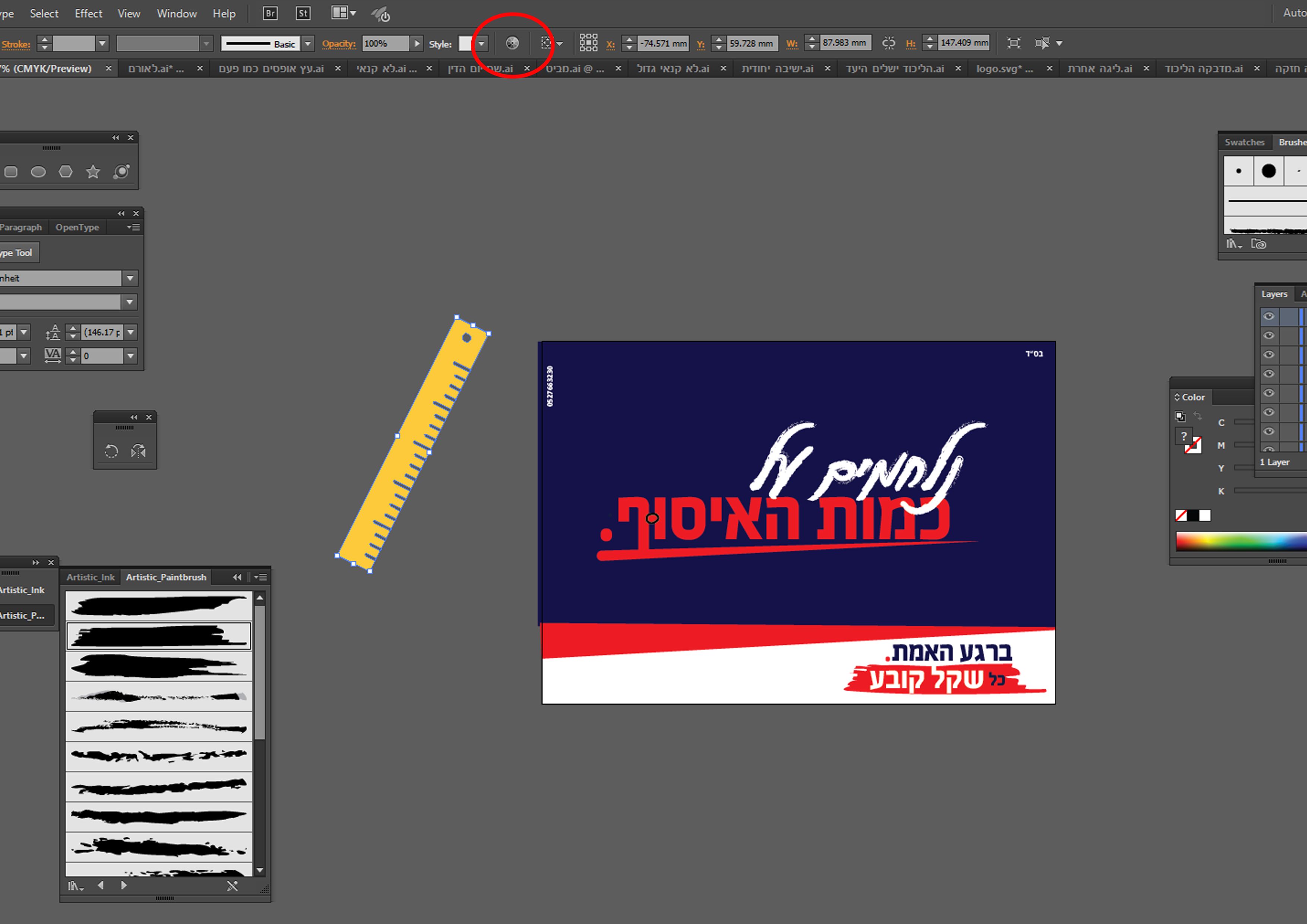Screen dimensions: 1307x924
Task: Open the font style dropdown
Action: click(130, 302)
